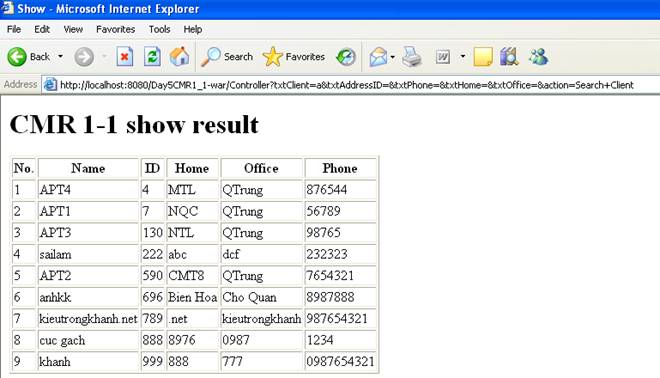Print the page with printer icon
This screenshot has height=378, width=660.
click(x=412, y=57)
